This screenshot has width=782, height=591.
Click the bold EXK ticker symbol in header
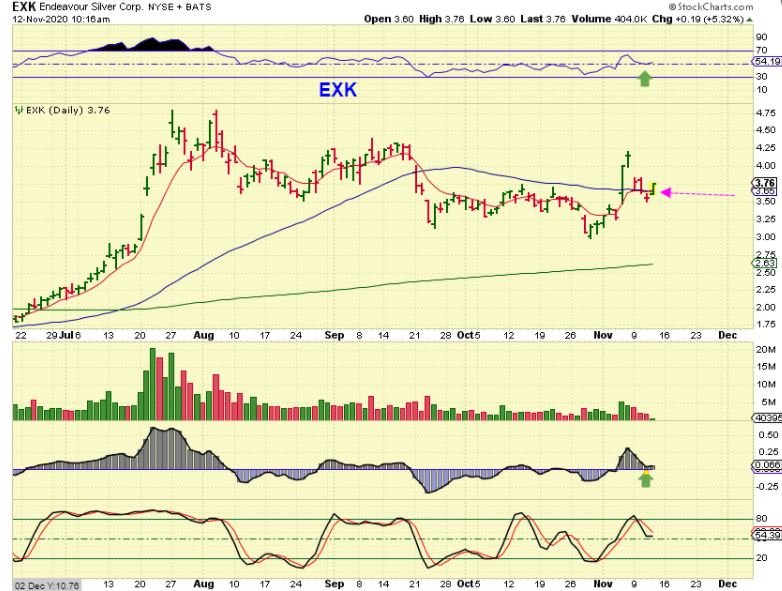(x=24, y=7)
